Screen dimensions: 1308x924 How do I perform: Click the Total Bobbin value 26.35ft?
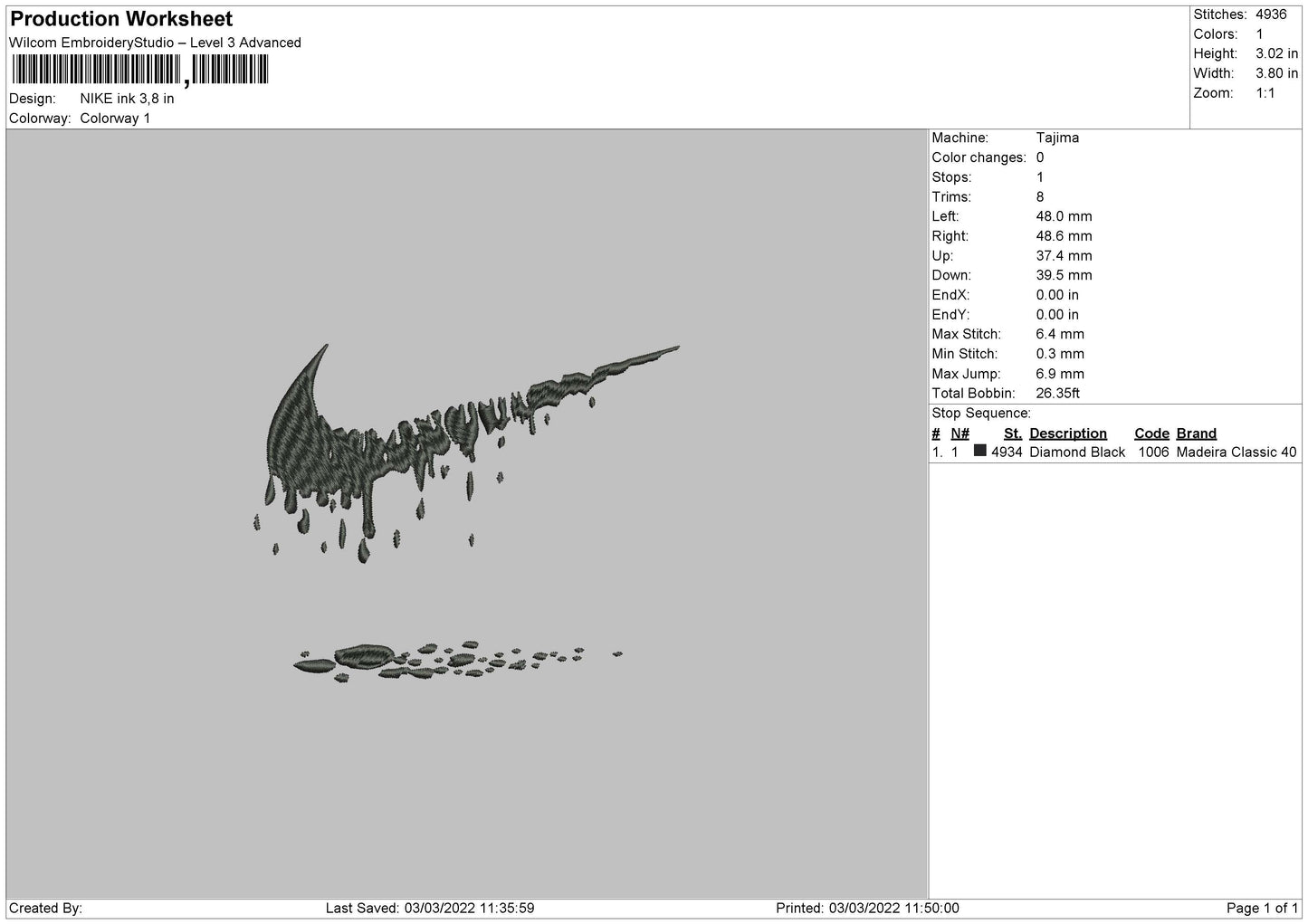(1058, 394)
